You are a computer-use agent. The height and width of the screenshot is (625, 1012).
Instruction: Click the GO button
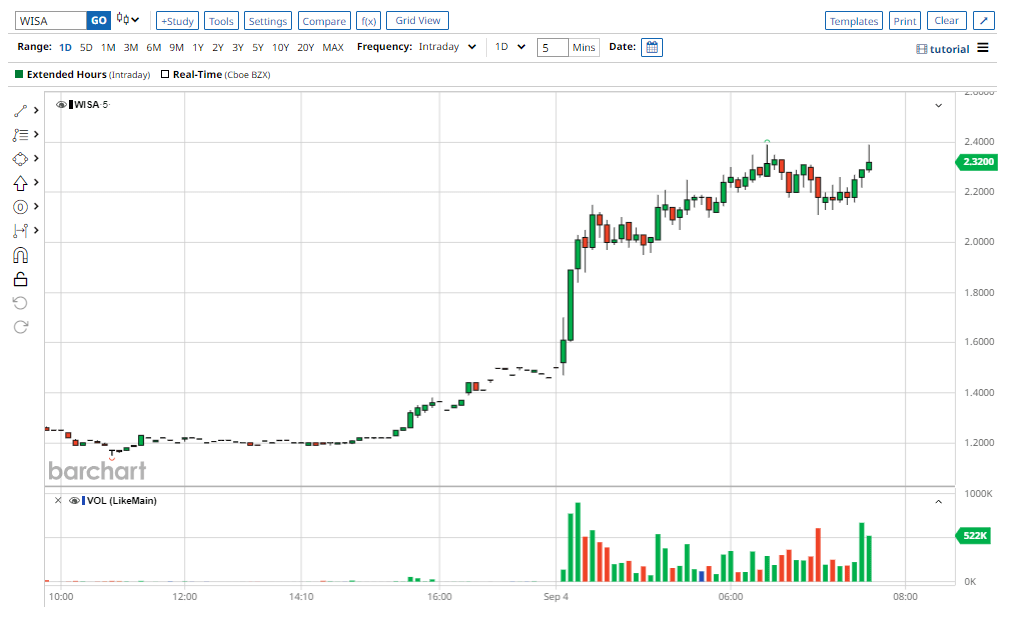[x=99, y=21]
